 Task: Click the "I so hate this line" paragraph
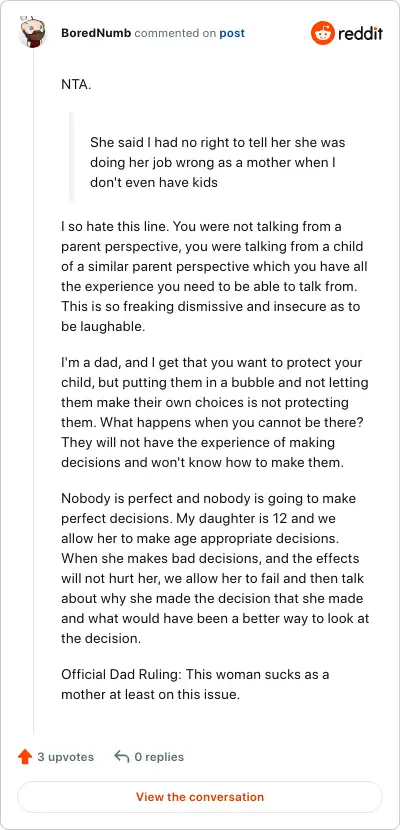coord(214,277)
